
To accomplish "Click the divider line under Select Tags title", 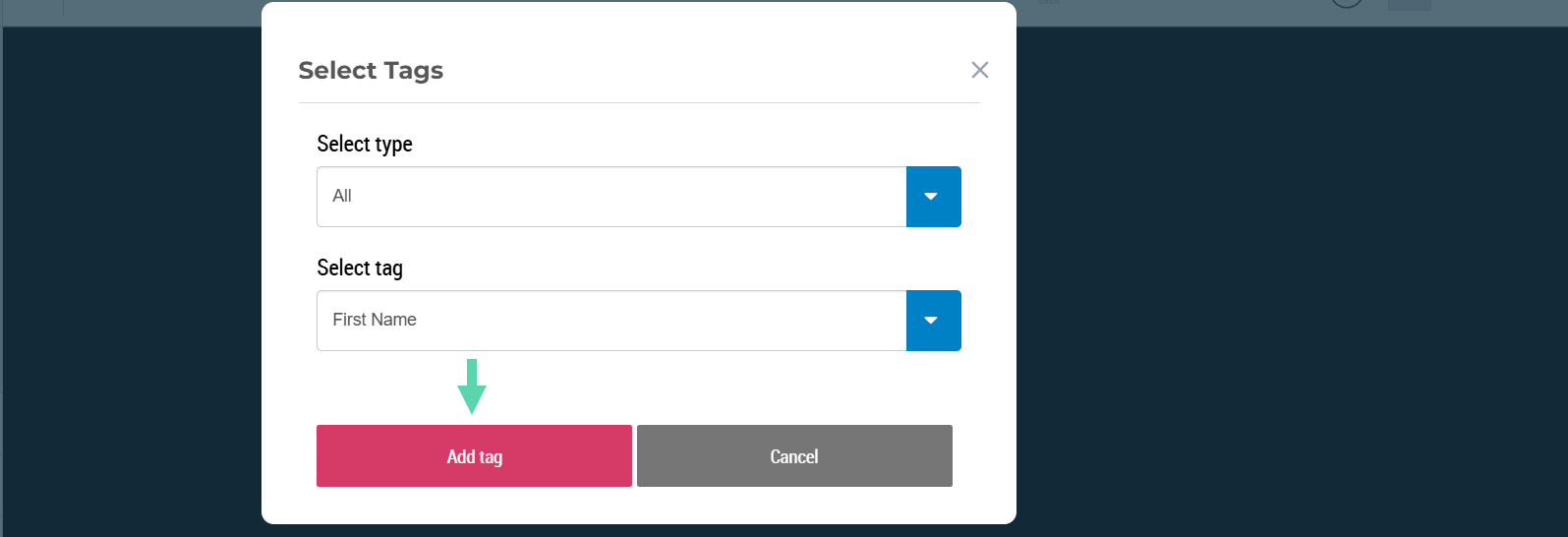I will tap(639, 102).
